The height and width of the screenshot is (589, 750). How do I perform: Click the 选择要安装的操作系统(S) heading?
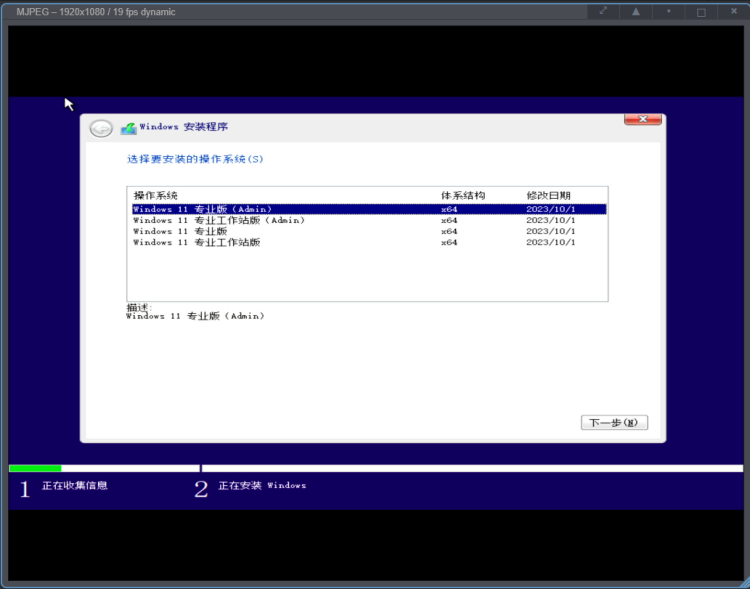pyautogui.click(x=195, y=159)
